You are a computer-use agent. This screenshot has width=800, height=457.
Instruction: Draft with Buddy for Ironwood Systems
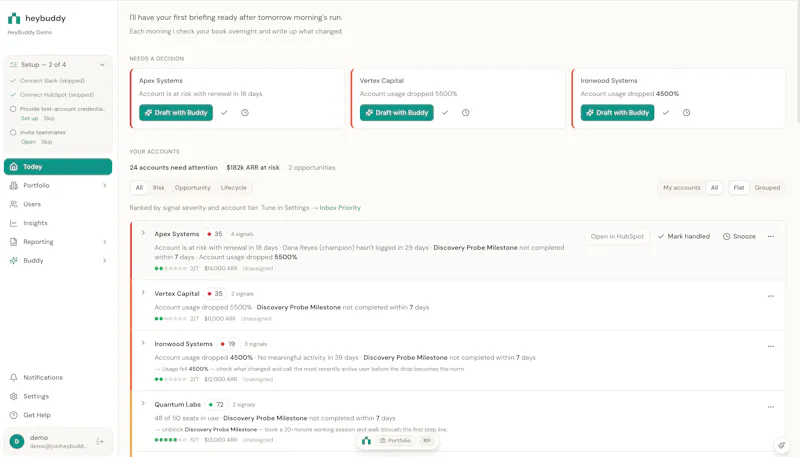617,113
